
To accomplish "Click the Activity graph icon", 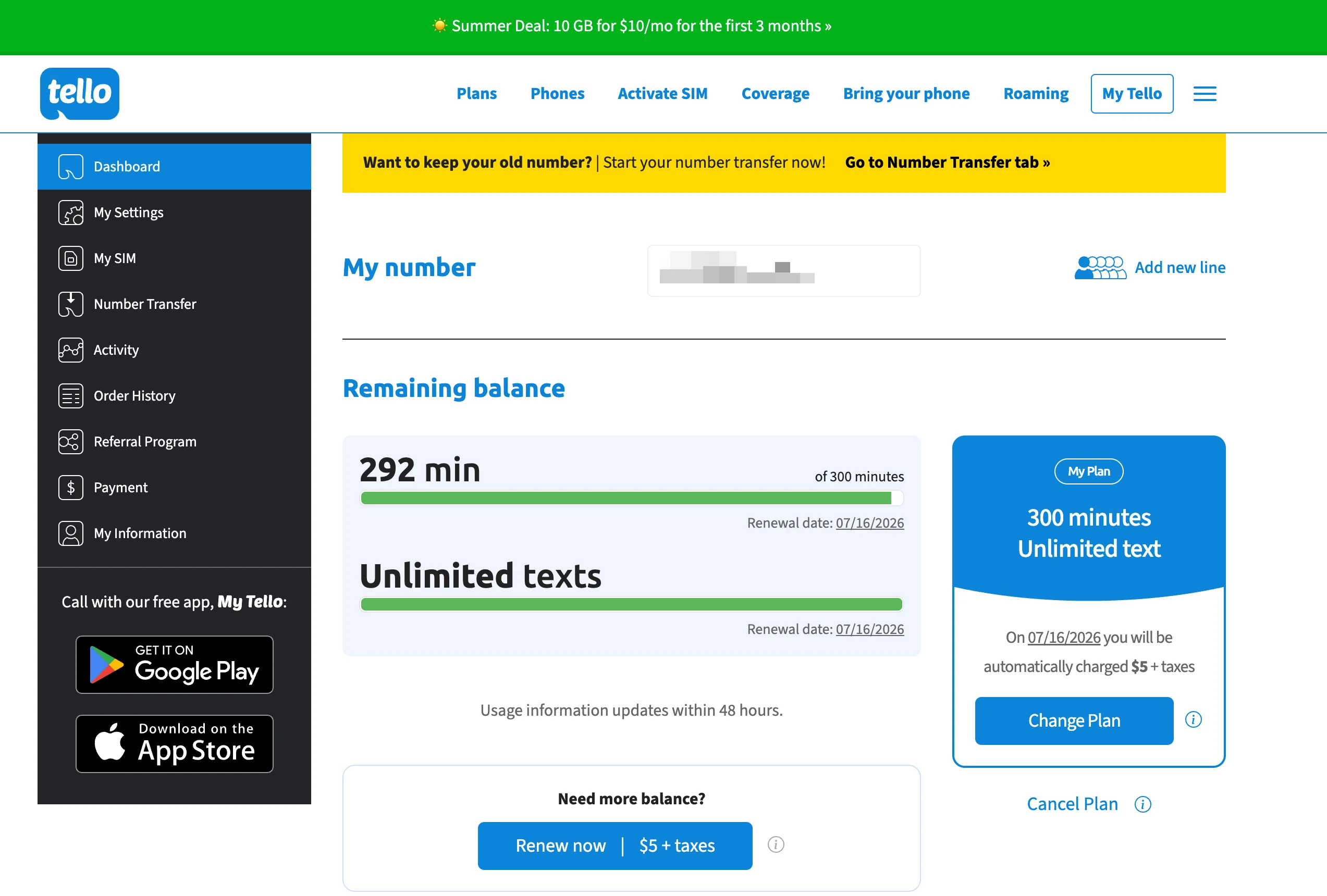I will click(x=71, y=350).
